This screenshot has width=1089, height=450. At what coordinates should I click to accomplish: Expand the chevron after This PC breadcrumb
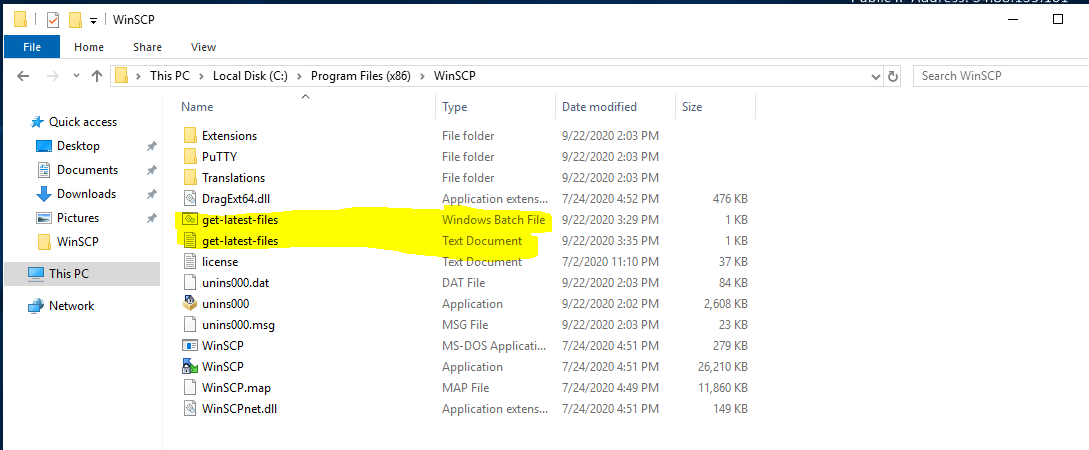point(201,76)
